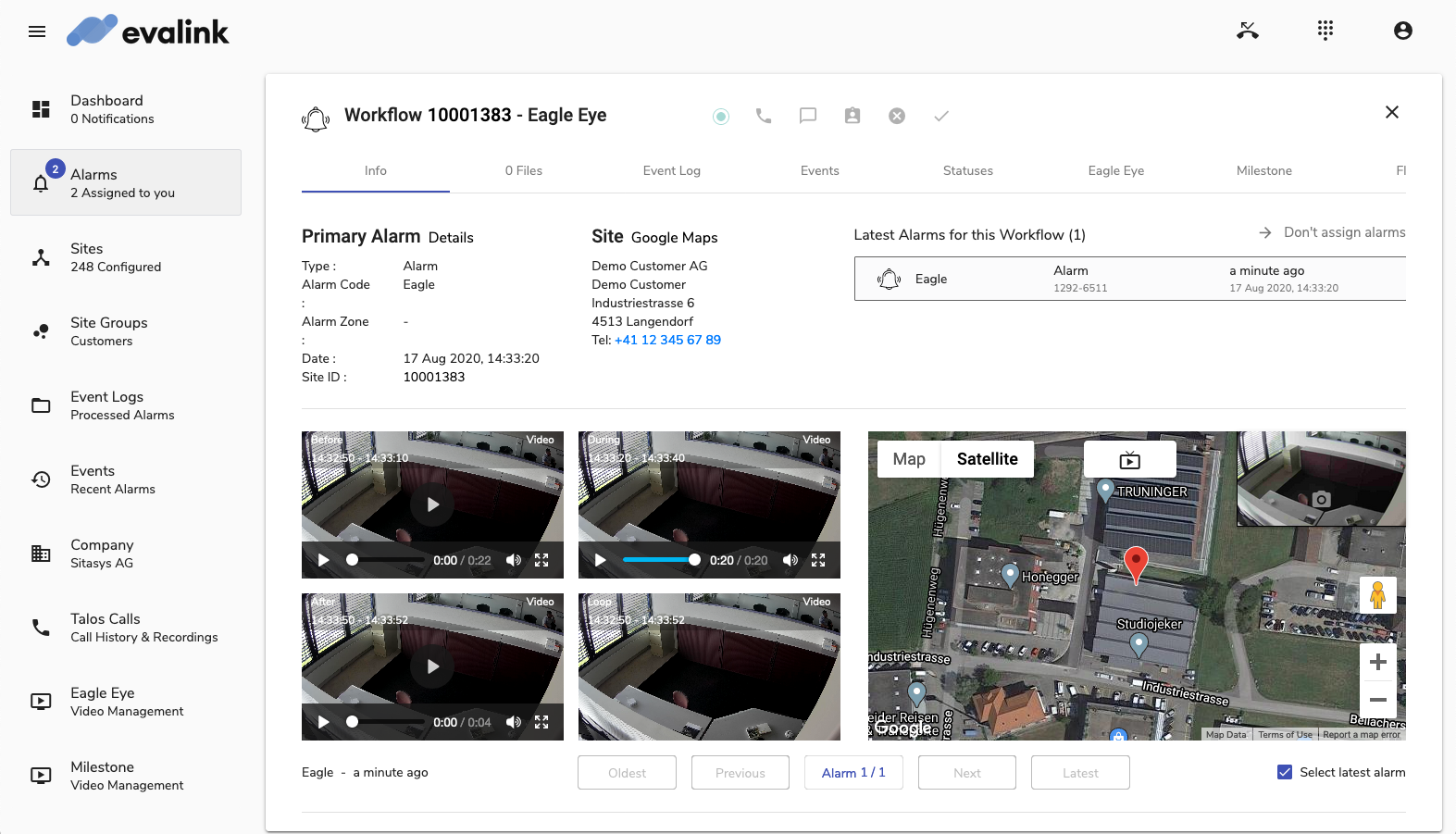The width and height of the screenshot is (1456, 834).
Task: Open the apps grid menu
Action: click(x=1325, y=31)
